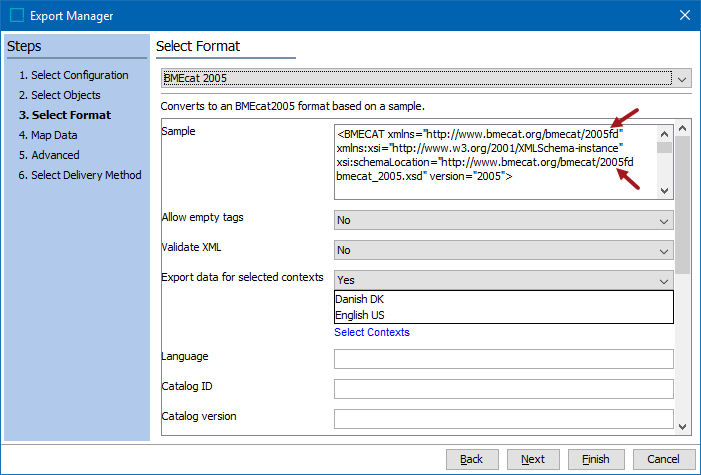
Task: Click the Catalog ID input field
Action: [x=504, y=389]
